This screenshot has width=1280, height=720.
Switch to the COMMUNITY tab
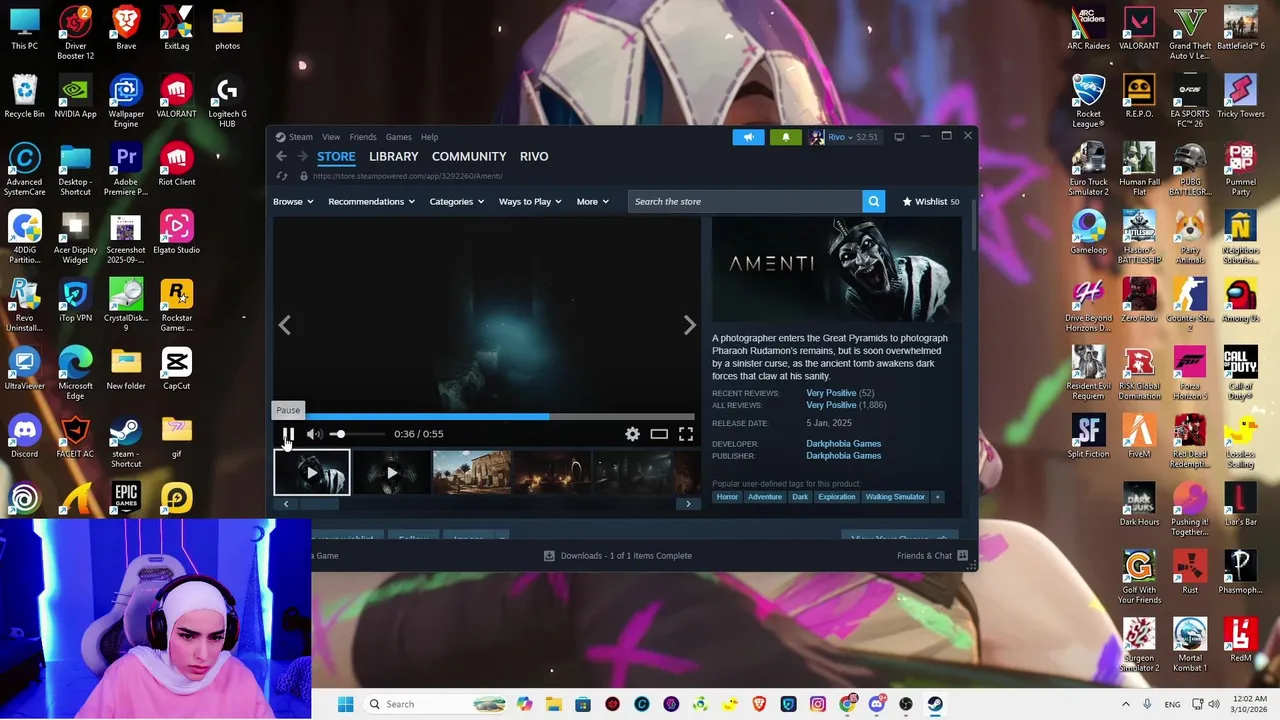[x=469, y=156]
